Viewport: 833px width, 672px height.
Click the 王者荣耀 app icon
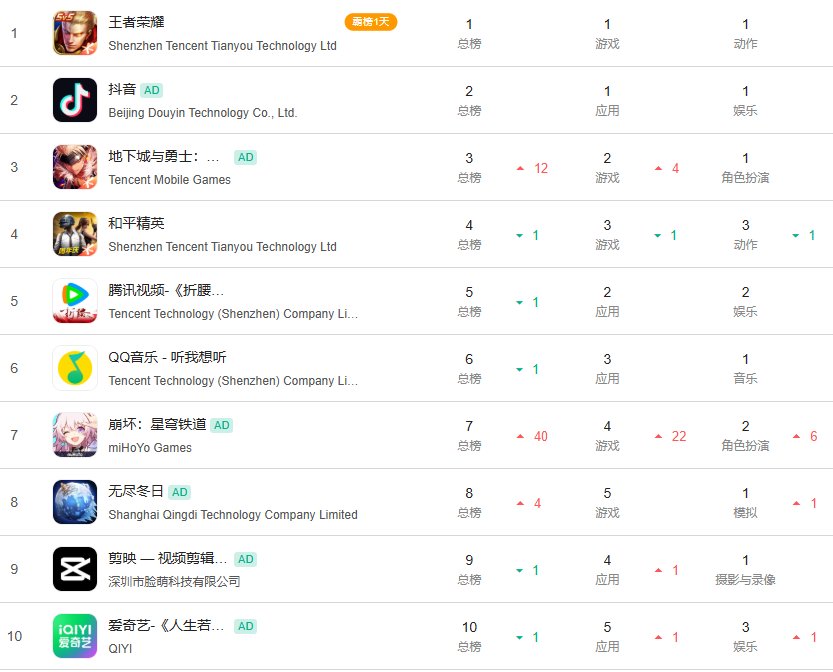point(75,33)
